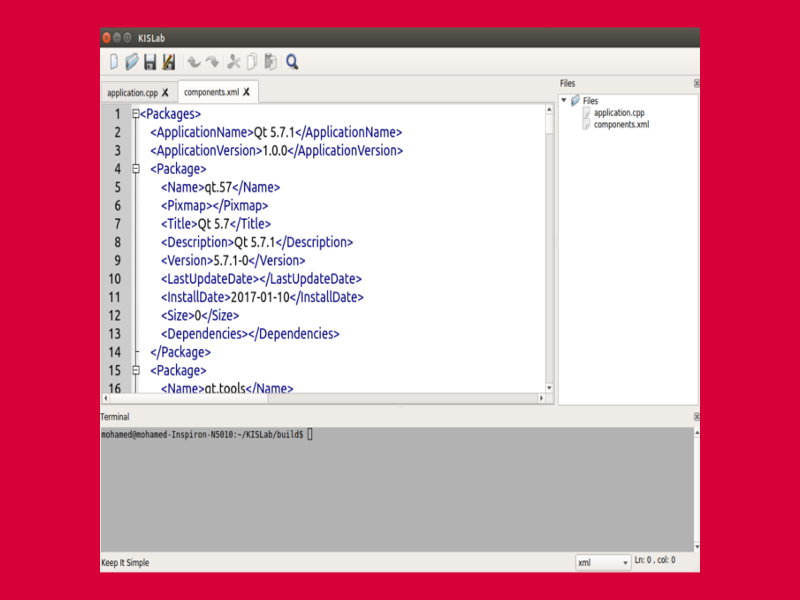Minimize the KISLab window

point(117,38)
